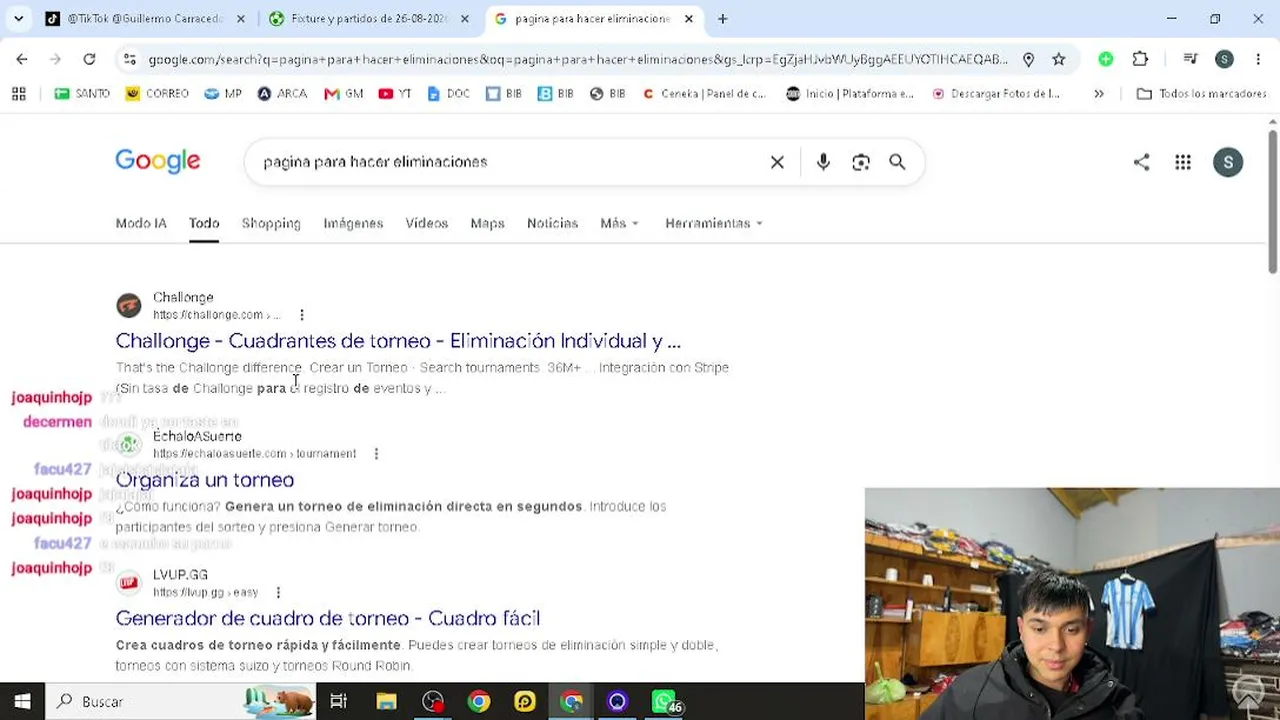Open a new browser tab
Viewport: 1280px width, 720px height.
coord(722,18)
